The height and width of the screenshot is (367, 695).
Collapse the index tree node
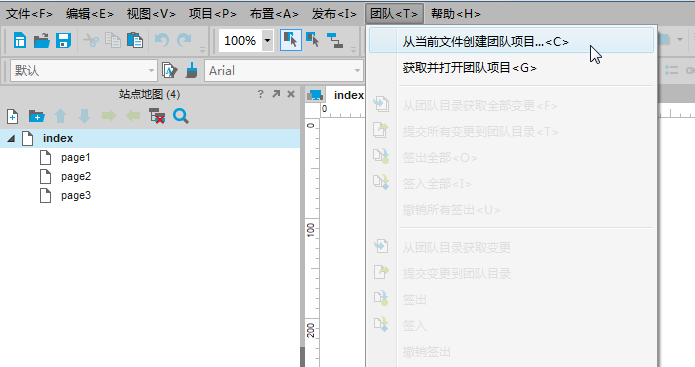click(11, 139)
